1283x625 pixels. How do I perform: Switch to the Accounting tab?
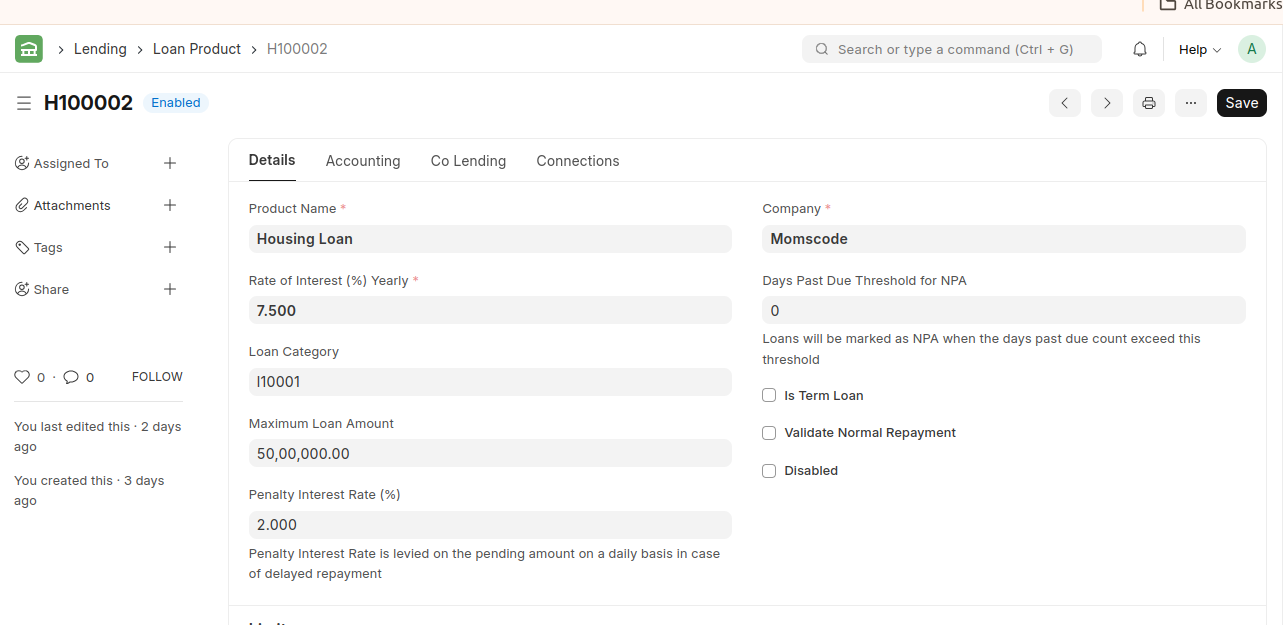click(363, 161)
